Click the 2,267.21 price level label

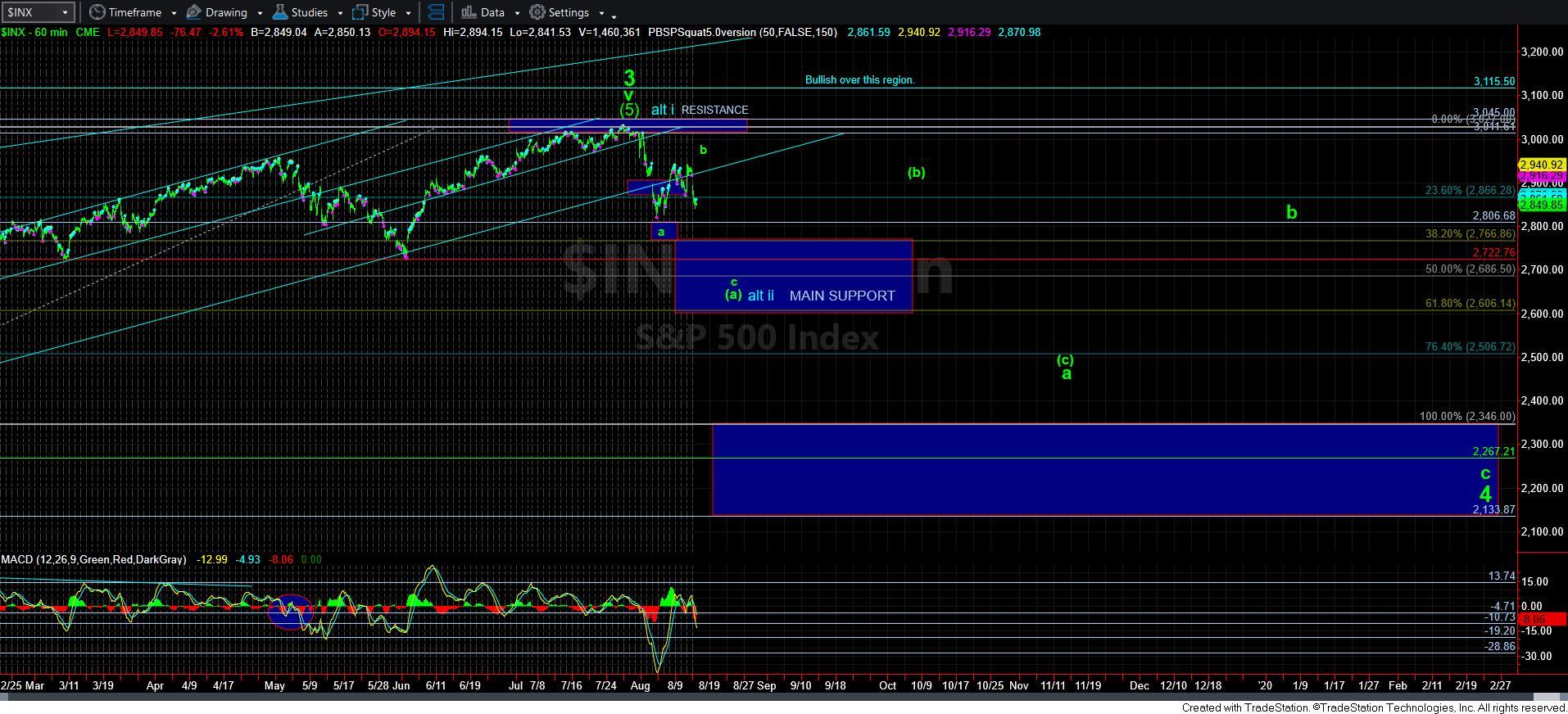[1494, 451]
